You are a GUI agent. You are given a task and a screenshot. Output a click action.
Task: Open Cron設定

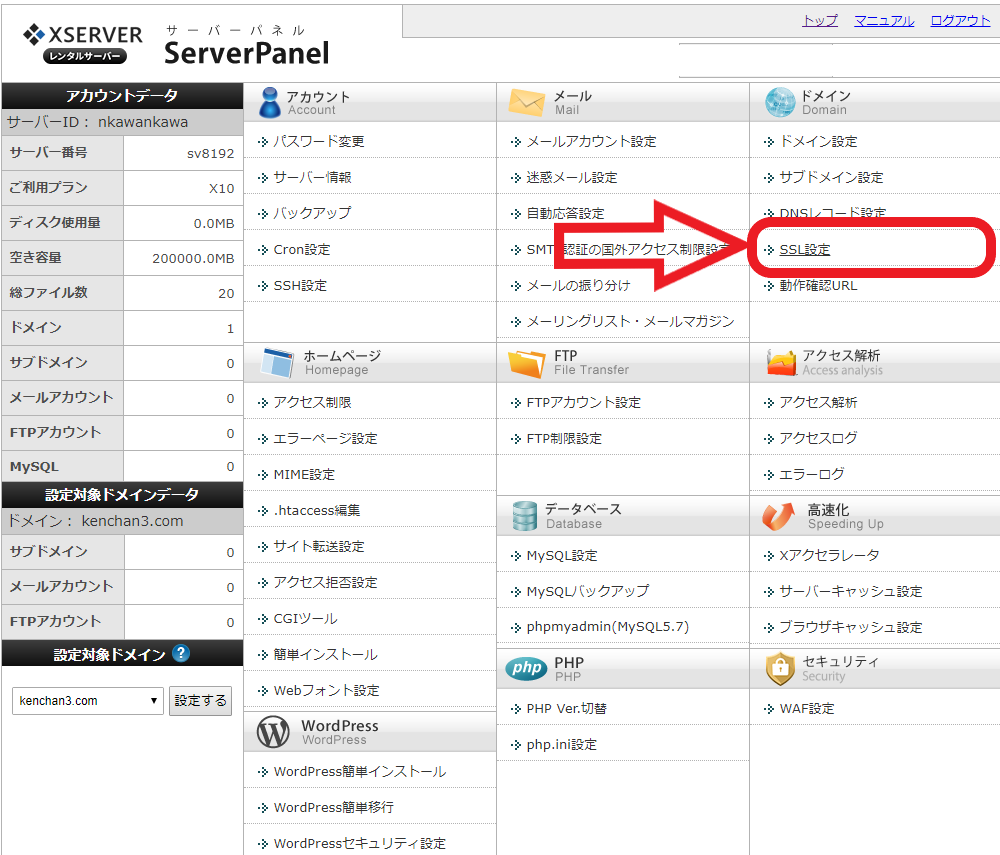pyautogui.click(x=302, y=250)
